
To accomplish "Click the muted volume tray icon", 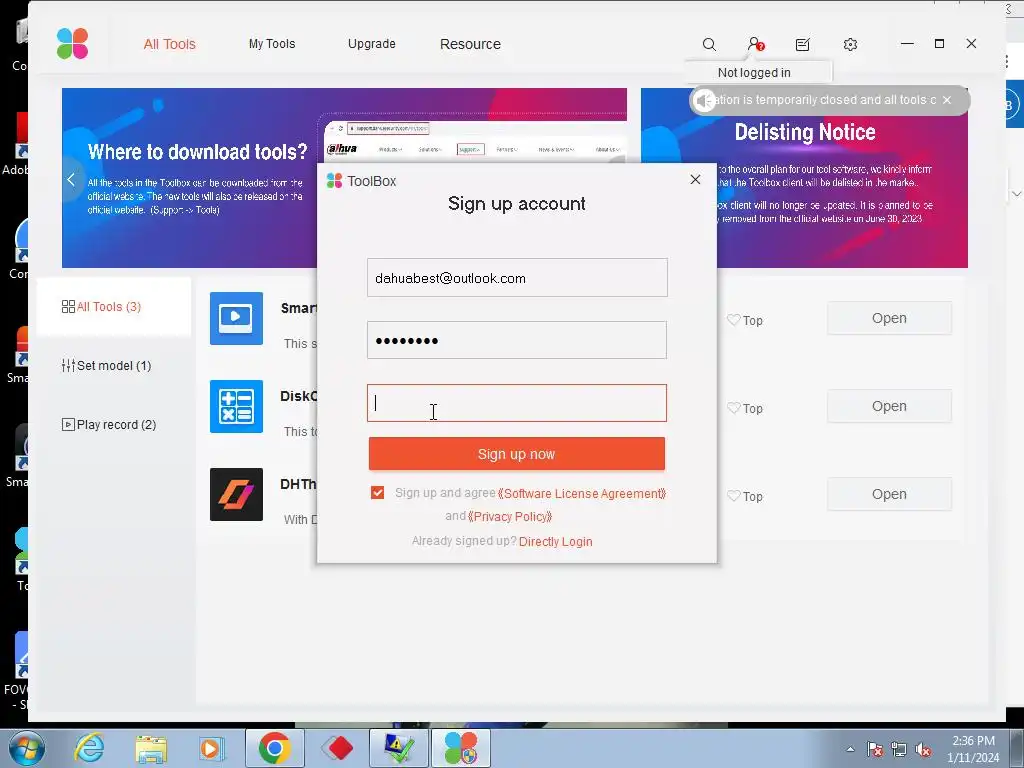I will pyautogui.click(x=923, y=749).
